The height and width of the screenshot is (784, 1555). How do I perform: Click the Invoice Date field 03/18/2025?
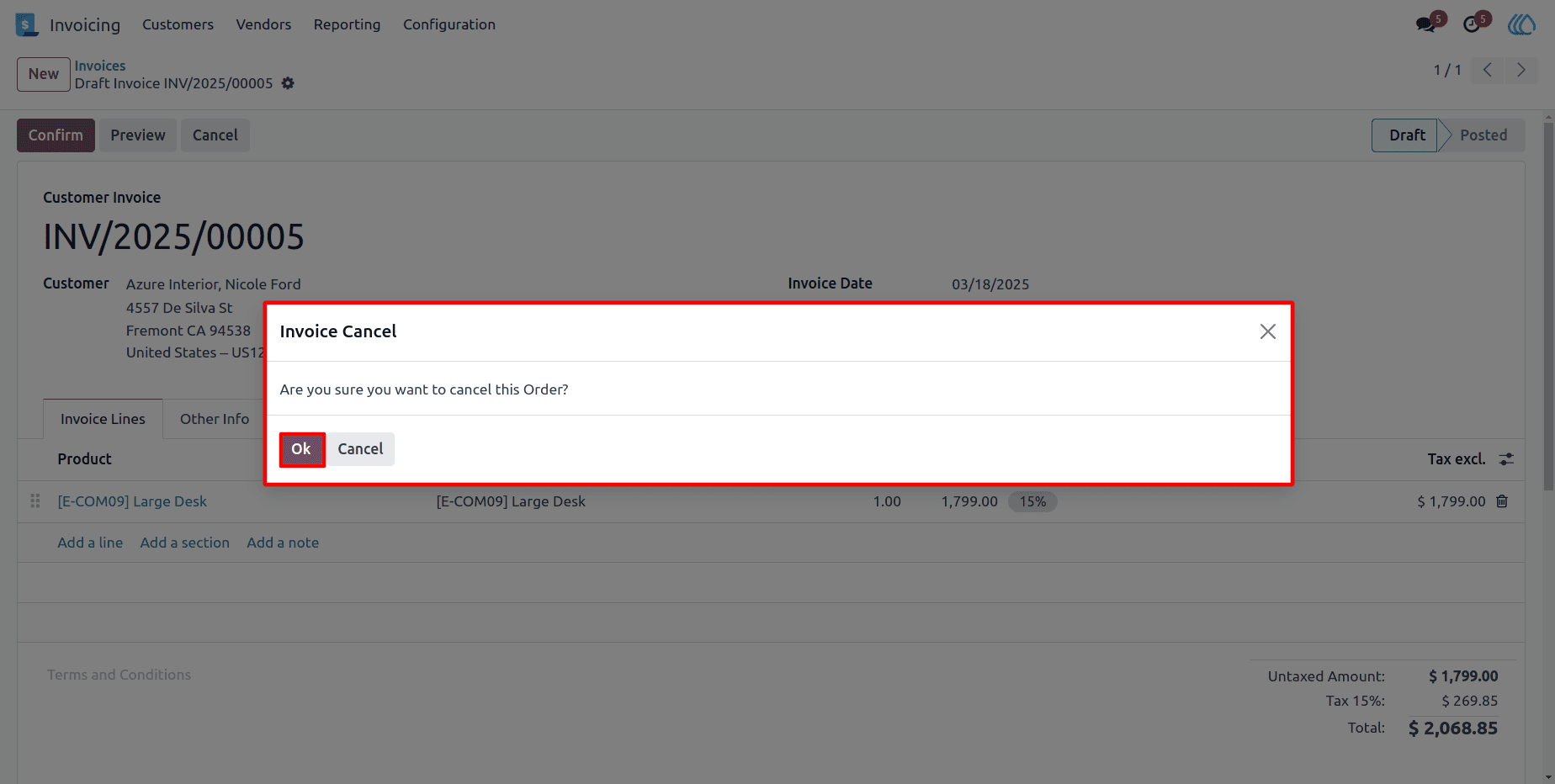coord(990,284)
